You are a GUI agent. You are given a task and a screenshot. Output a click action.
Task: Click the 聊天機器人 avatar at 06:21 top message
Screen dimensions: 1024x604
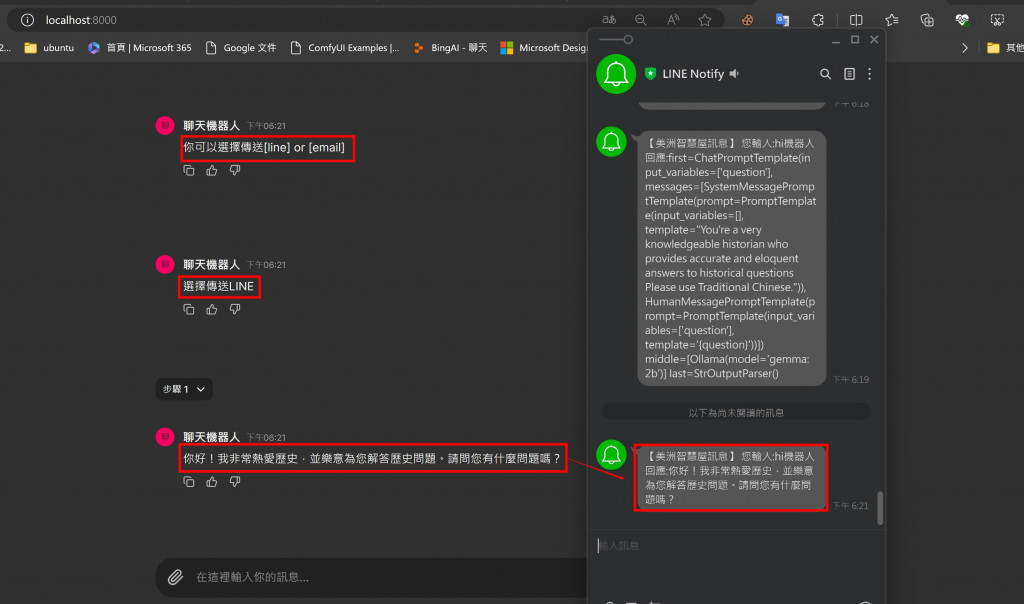pos(165,125)
